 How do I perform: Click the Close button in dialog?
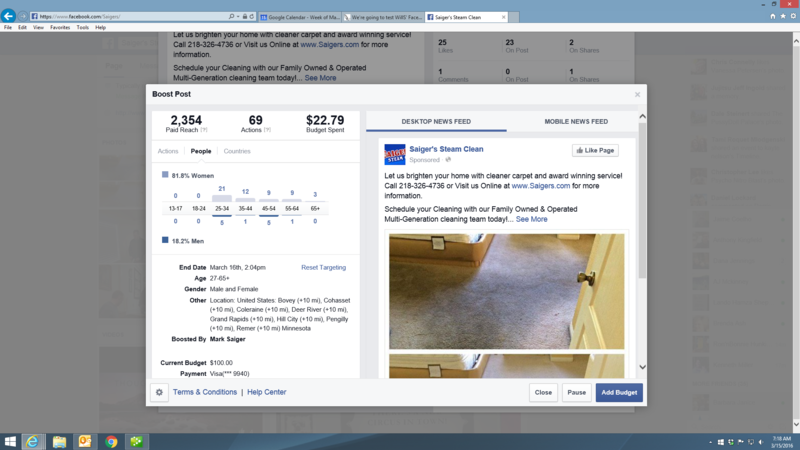point(543,392)
